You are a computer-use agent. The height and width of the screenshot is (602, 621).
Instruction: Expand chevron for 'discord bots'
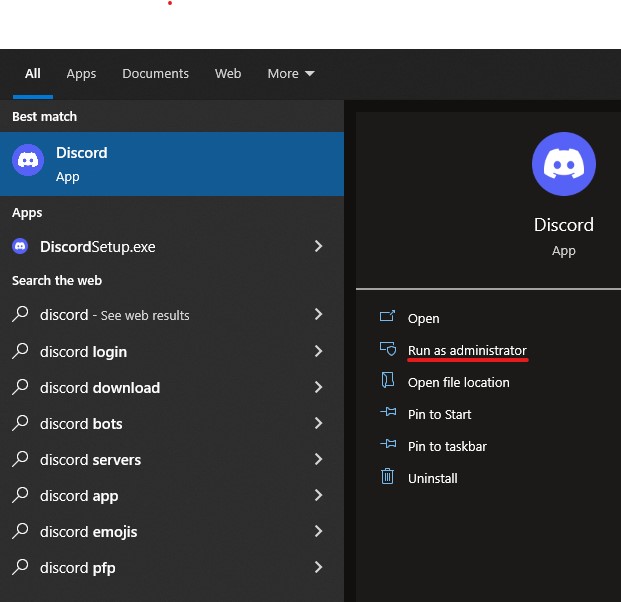pos(318,423)
